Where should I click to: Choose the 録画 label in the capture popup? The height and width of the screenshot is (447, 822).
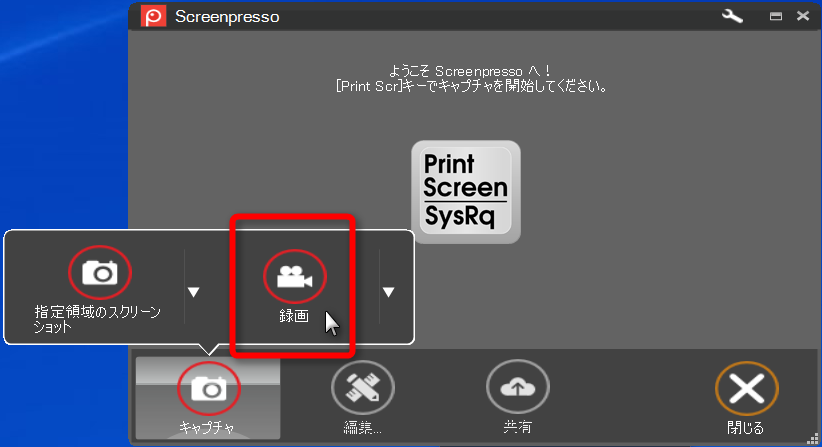point(293,317)
